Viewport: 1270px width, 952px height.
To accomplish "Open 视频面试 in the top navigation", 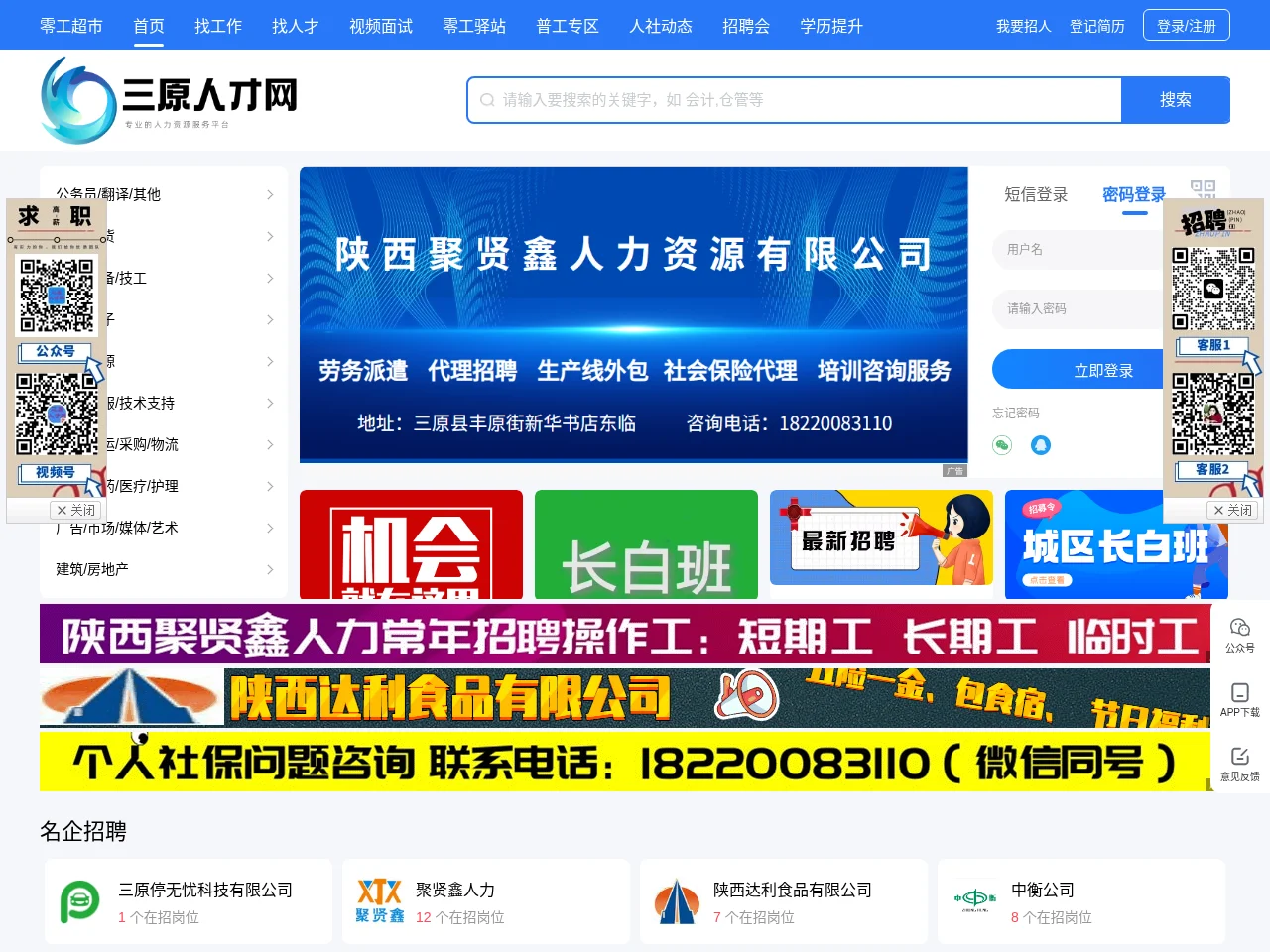I will [381, 26].
